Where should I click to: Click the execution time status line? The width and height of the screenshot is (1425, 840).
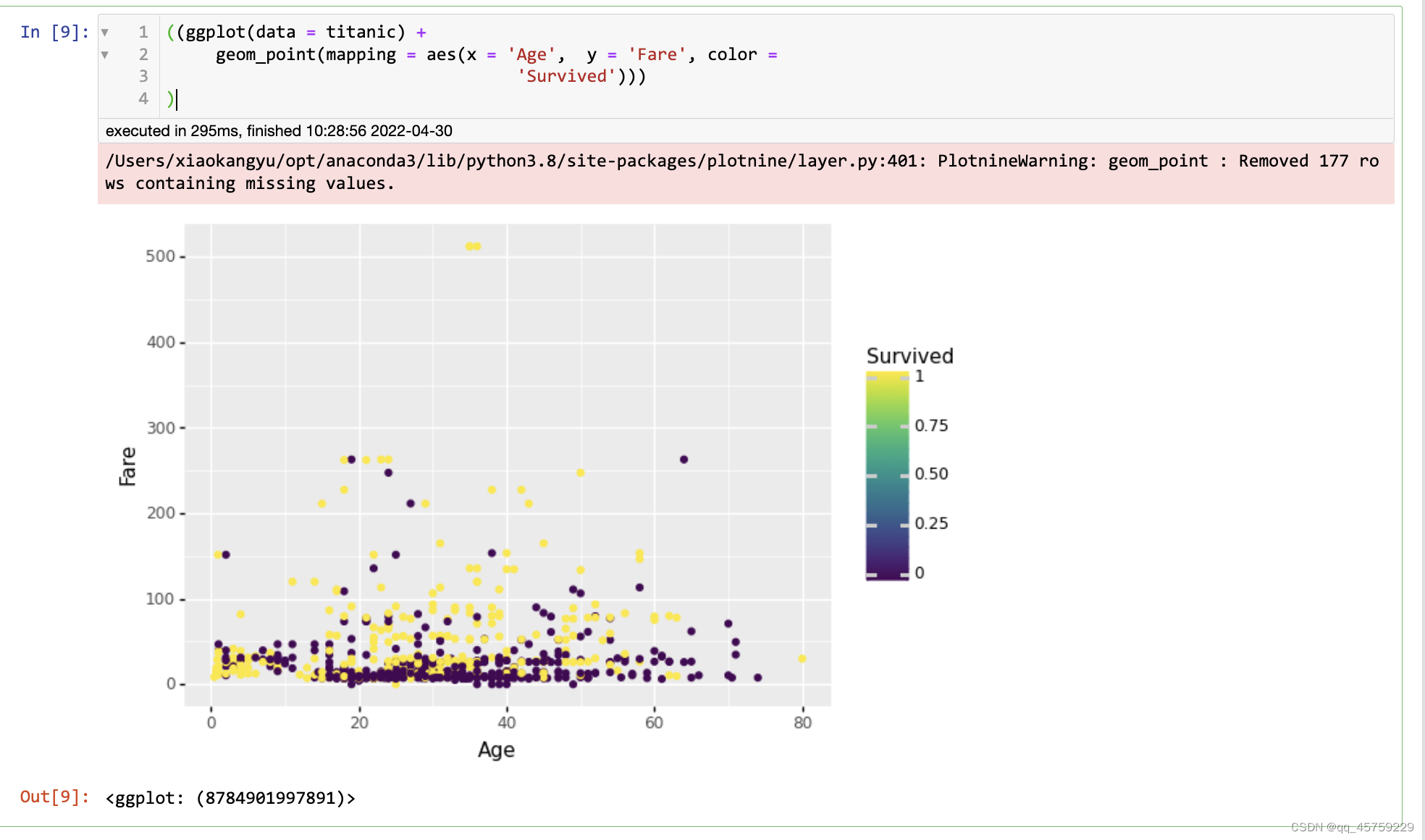279,131
